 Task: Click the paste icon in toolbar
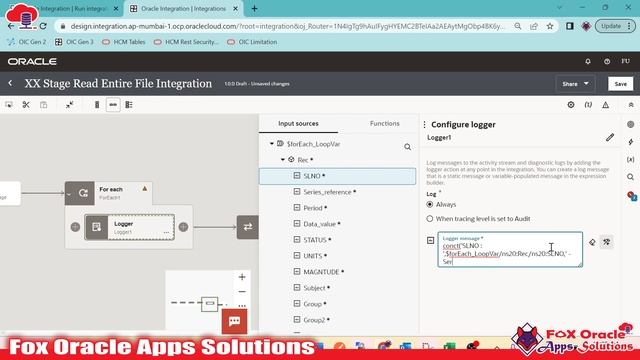click(44, 105)
